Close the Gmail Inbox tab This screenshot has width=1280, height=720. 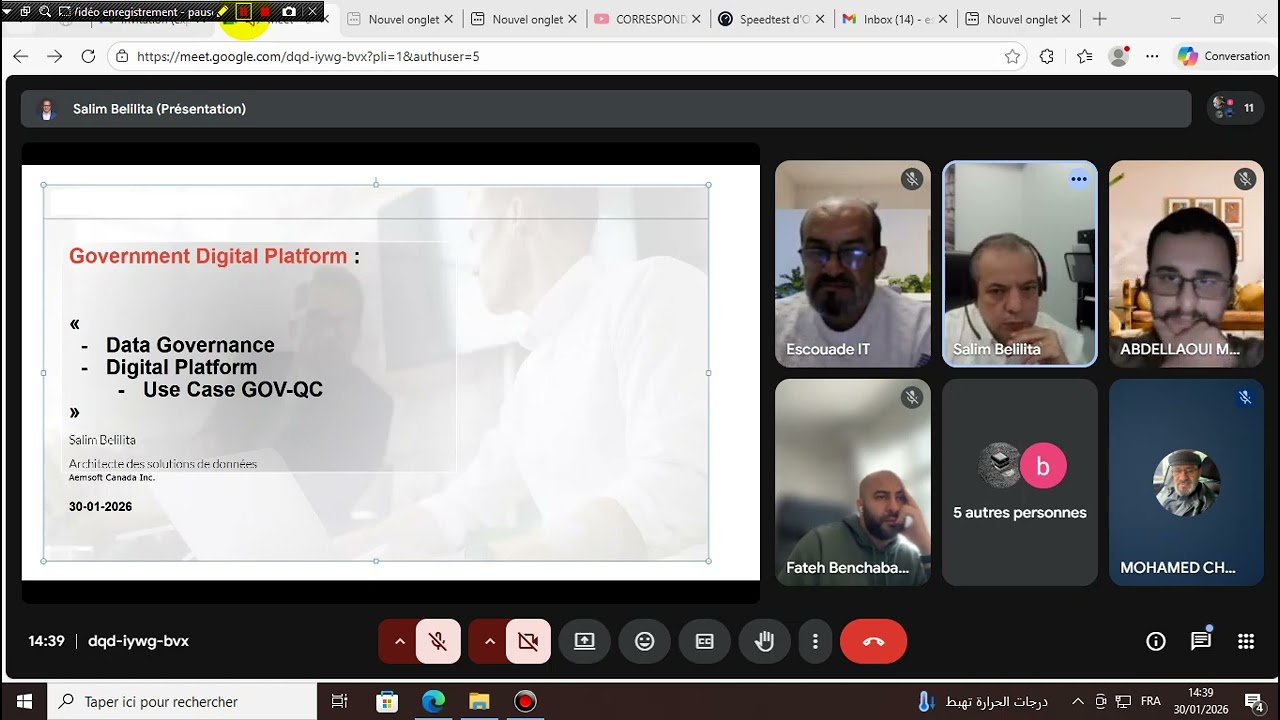click(943, 19)
